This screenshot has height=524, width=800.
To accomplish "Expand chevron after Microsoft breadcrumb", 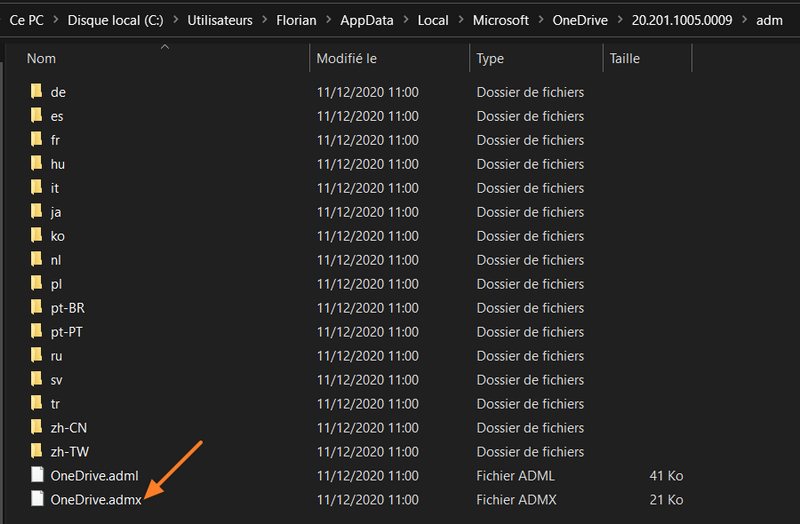I will (541, 20).
